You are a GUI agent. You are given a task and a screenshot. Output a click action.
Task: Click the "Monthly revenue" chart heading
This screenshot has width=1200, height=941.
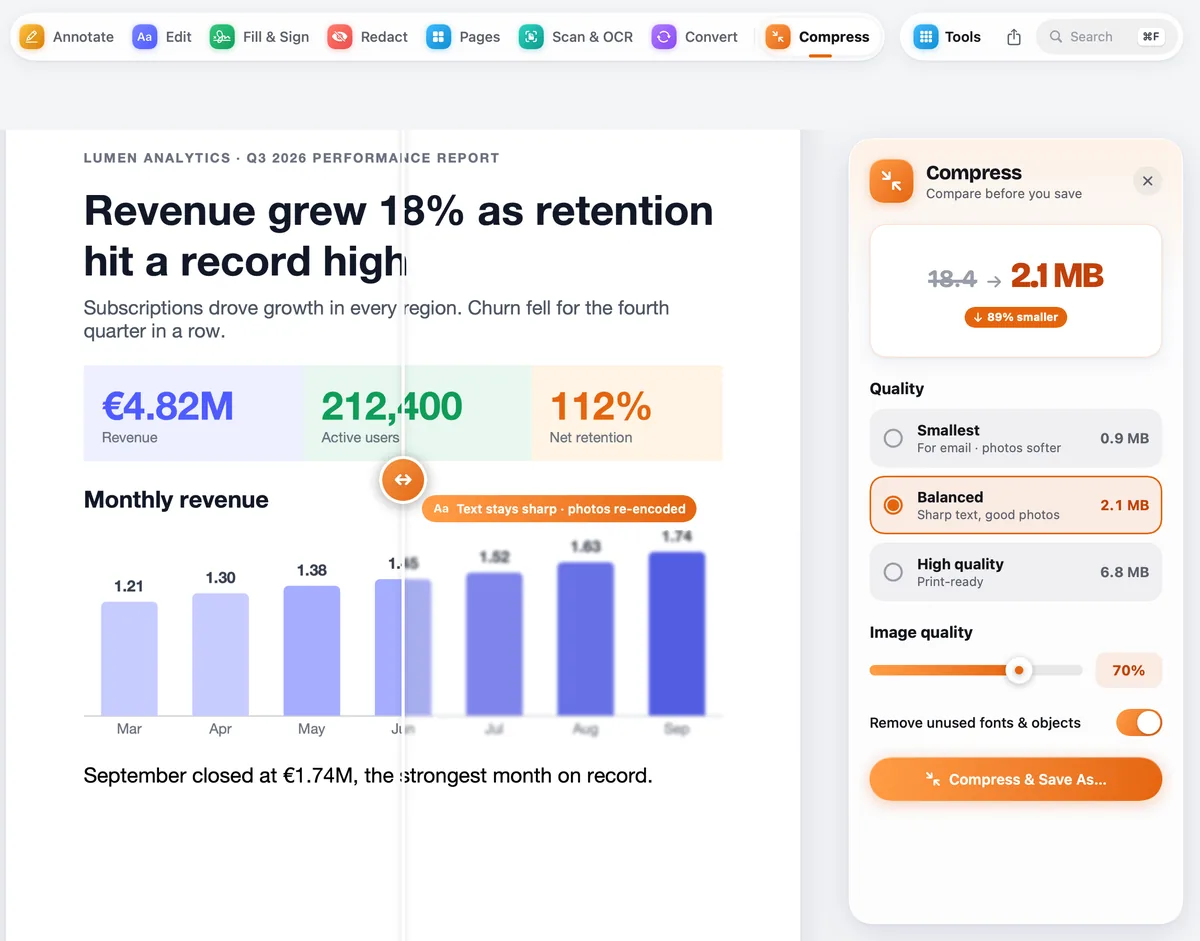[x=176, y=500]
